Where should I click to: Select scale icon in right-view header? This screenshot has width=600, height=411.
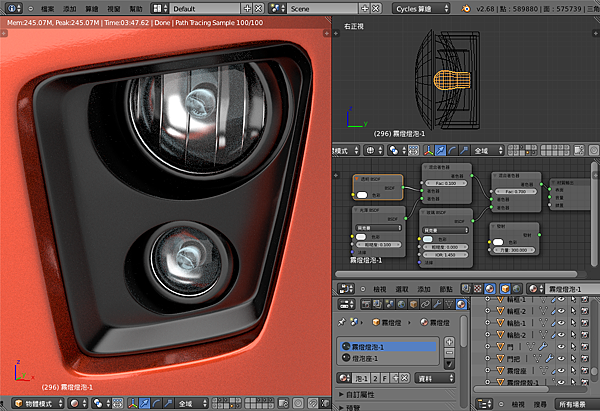point(464,150)
